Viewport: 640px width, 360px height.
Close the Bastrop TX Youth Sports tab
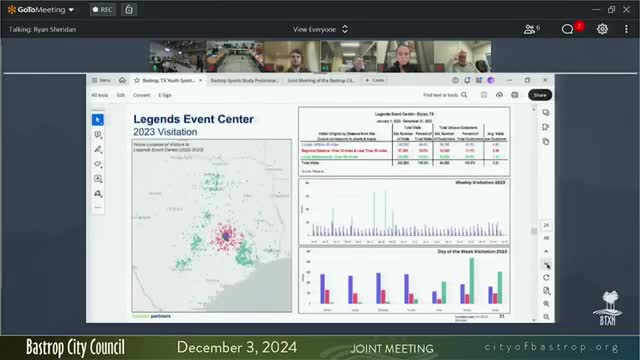(x=200, y=80)
